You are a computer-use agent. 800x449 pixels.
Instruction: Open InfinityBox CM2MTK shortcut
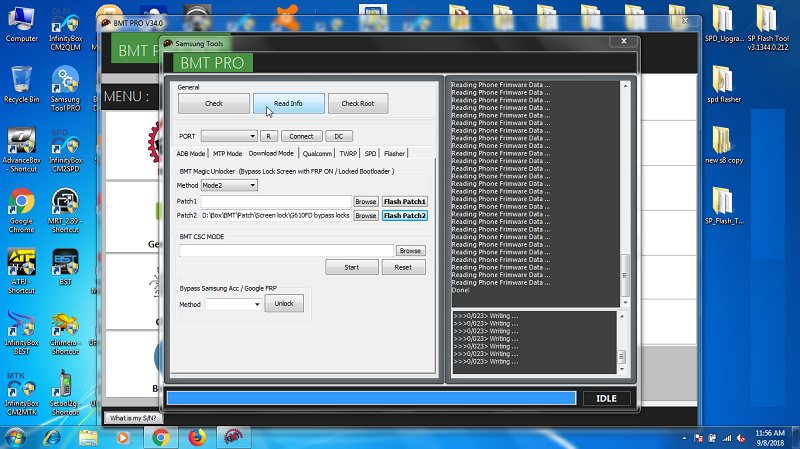point(21,393)
